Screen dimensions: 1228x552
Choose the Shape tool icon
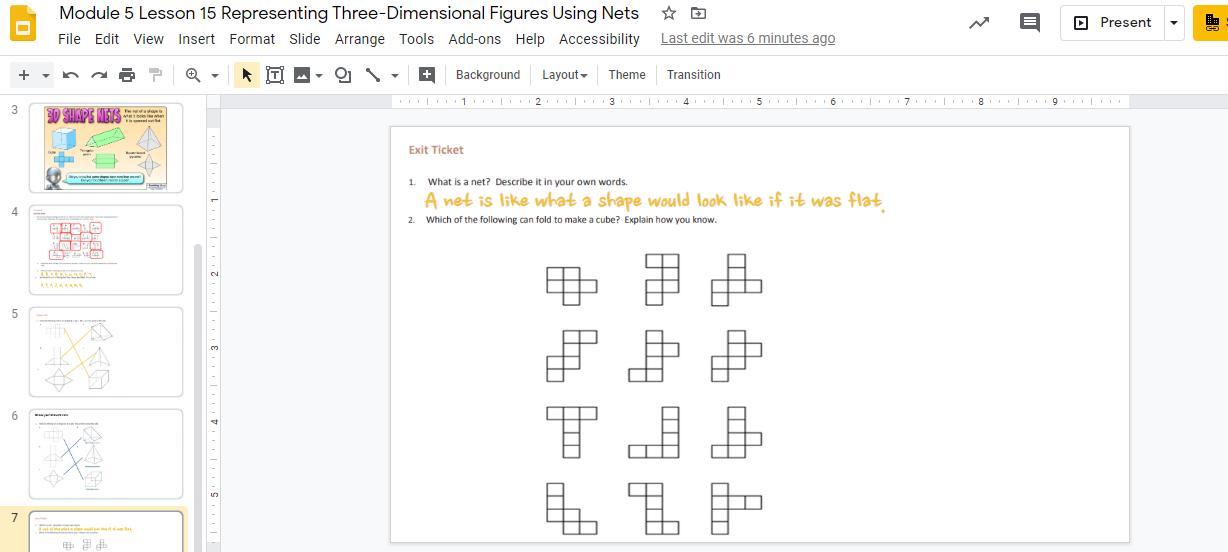coord(343,75)
